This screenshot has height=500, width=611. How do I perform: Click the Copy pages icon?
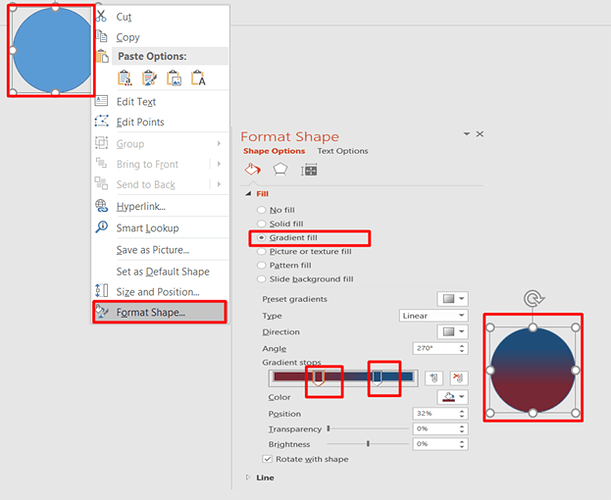(101, 36)
